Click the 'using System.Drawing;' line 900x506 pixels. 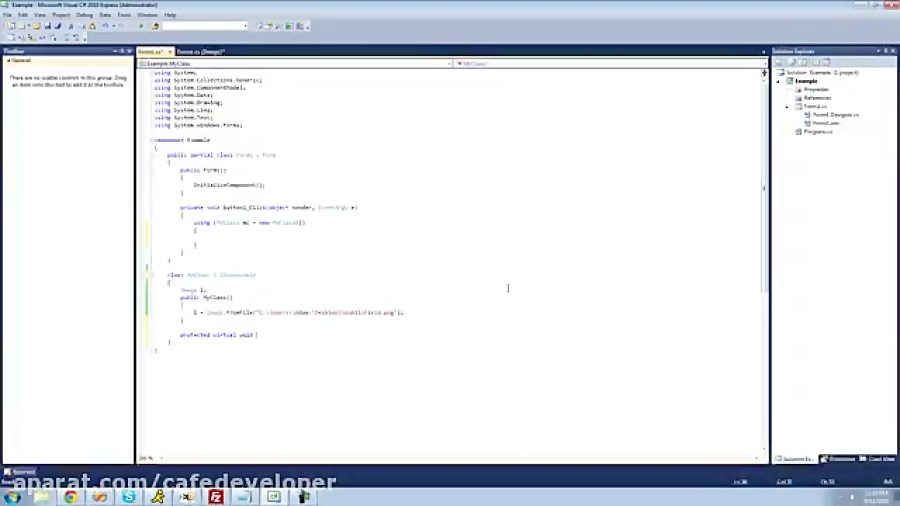188,103
